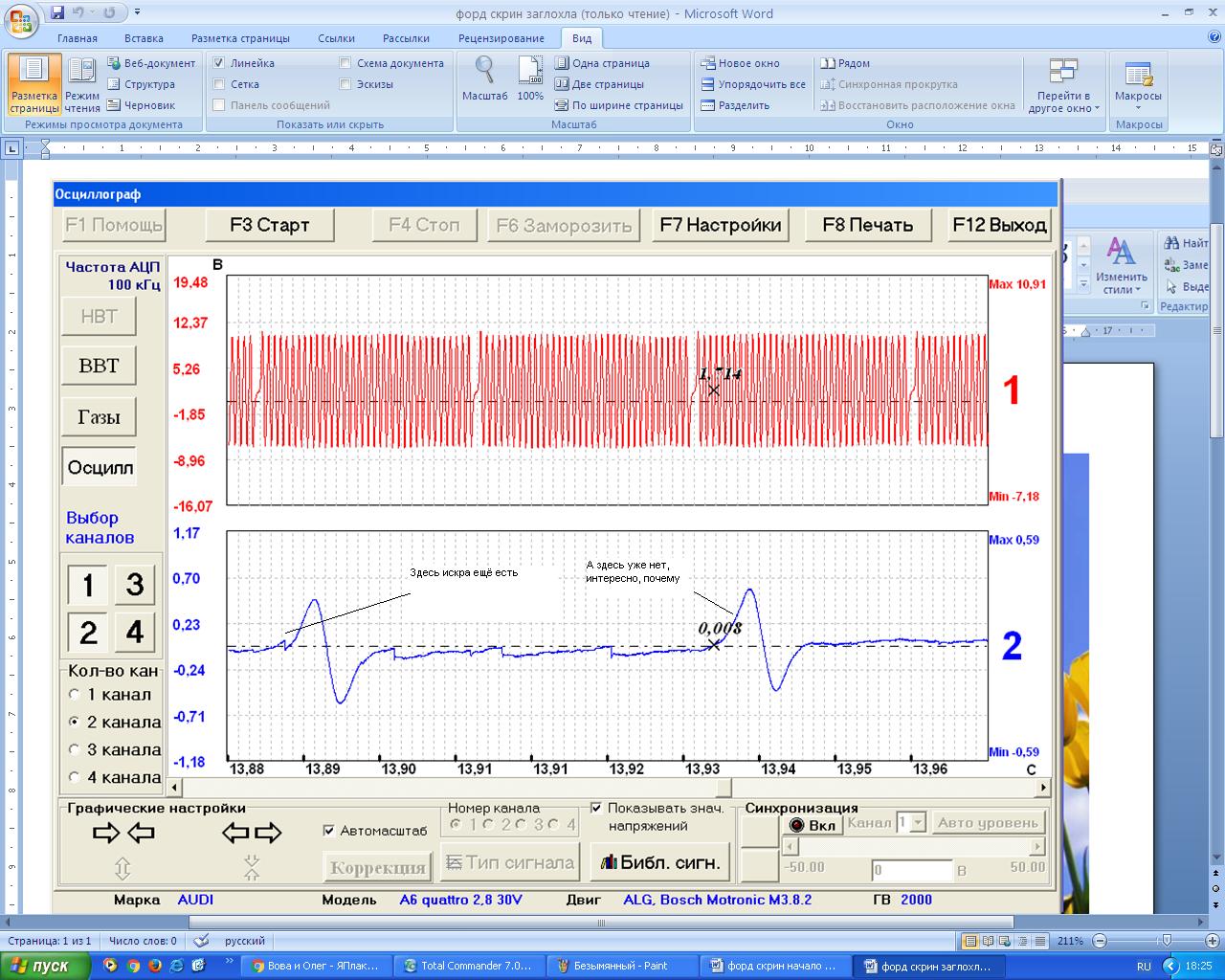Image resolution: width=1225 pixels, height=980 pixels.
Task: Open the Главная ribbon tab
Action: (78, 38)
